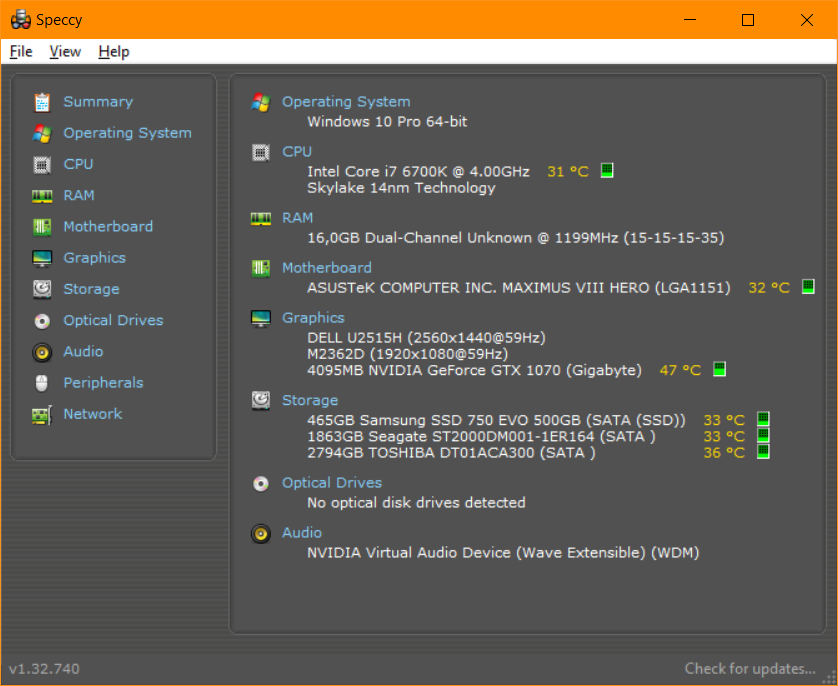Open Optical Drives in sidebar

click(113, 321)
